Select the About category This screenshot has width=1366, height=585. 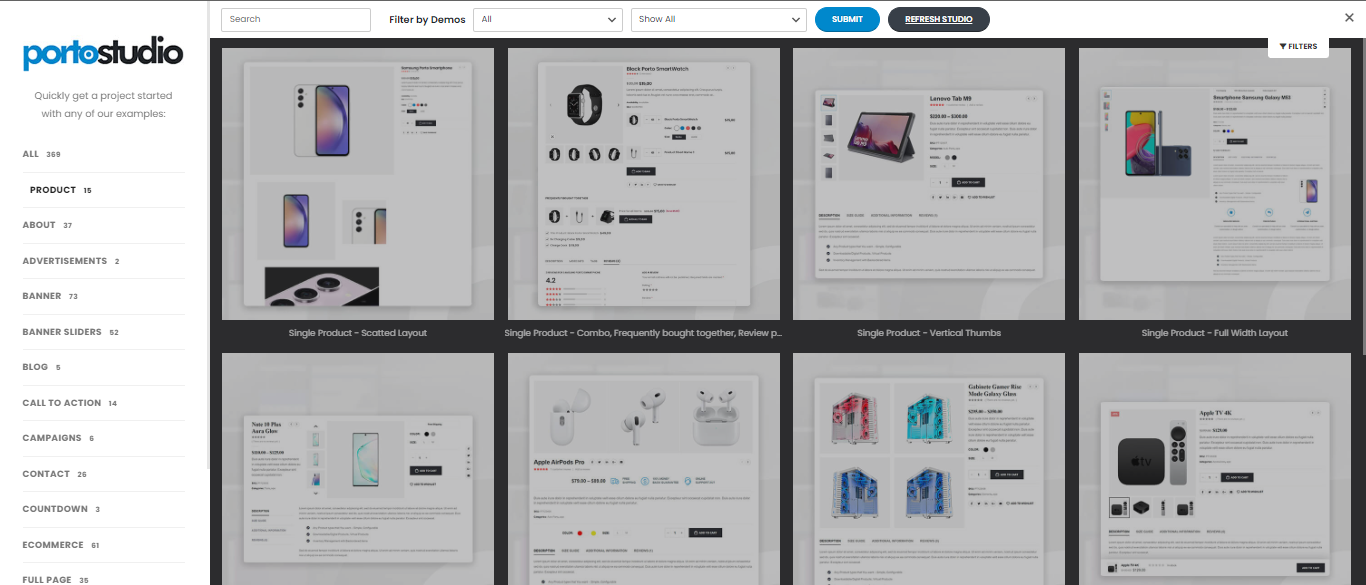click(x=47, y=225)
